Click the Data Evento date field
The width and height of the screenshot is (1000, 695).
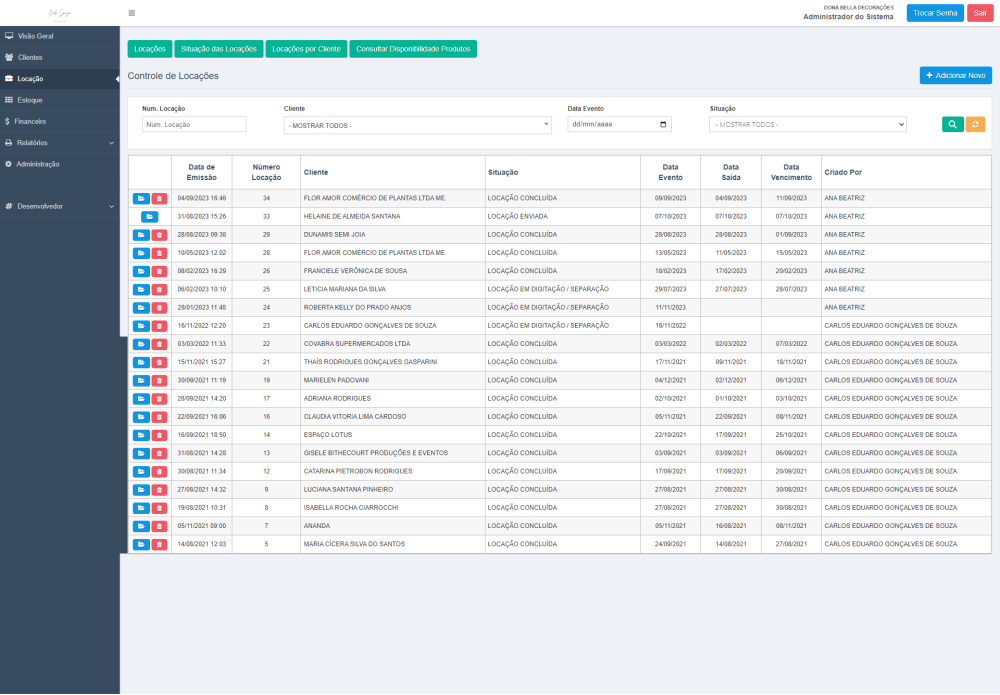(x=619, y=124)
